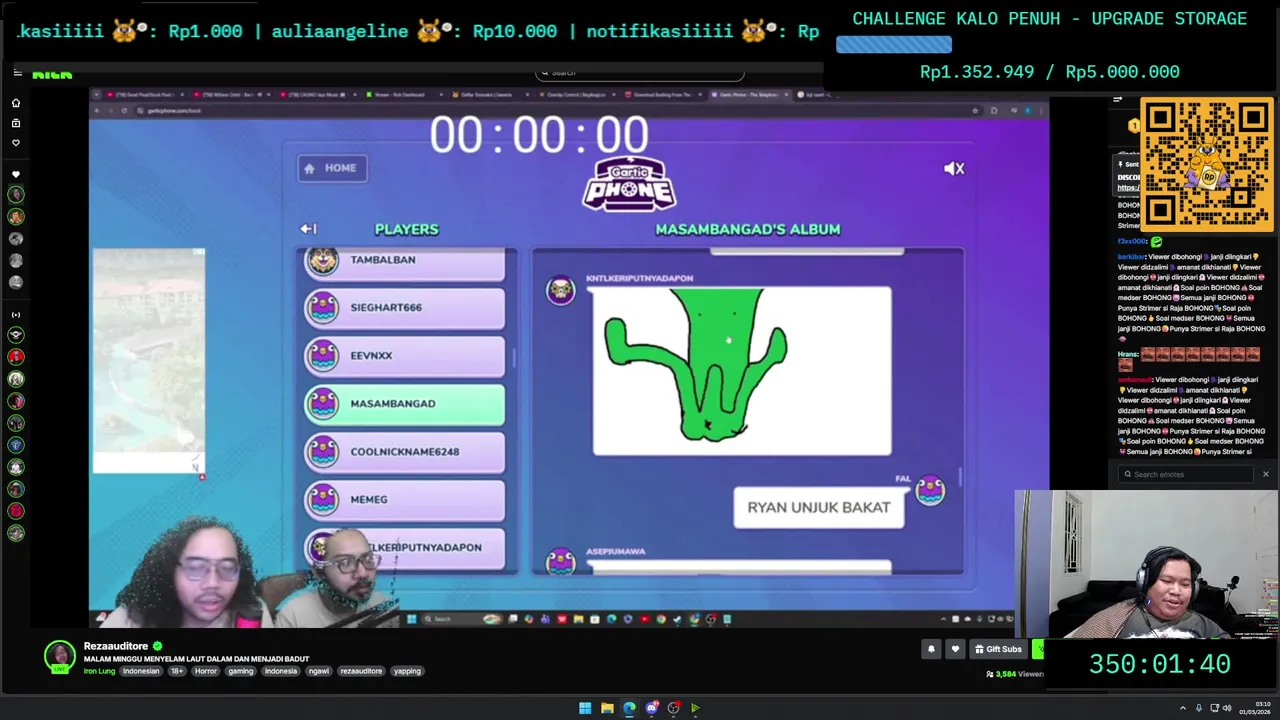This screenshot has width=1280, height=720.
Task: Select the yapping tag
Action: 407,671
